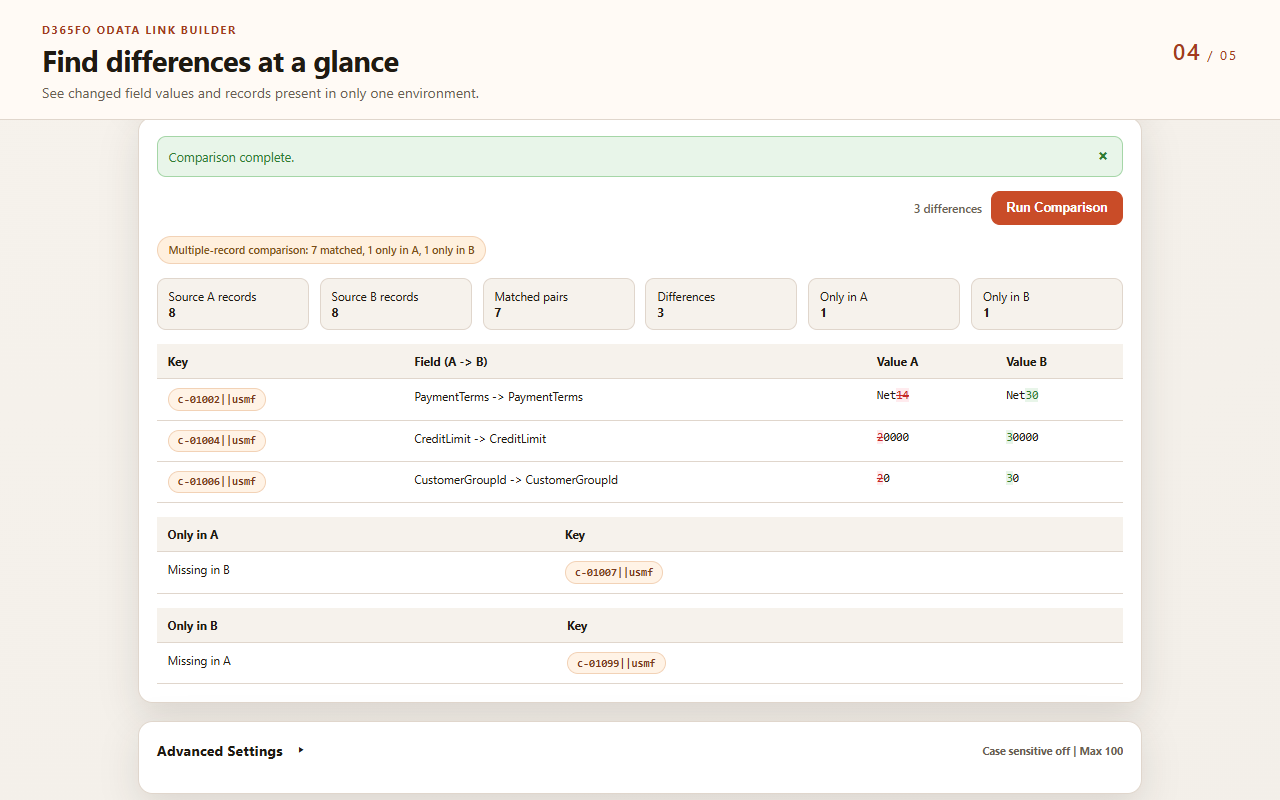Click the Value B column header
This screenshot has width=1280, height=800.
pos(1026,362)
